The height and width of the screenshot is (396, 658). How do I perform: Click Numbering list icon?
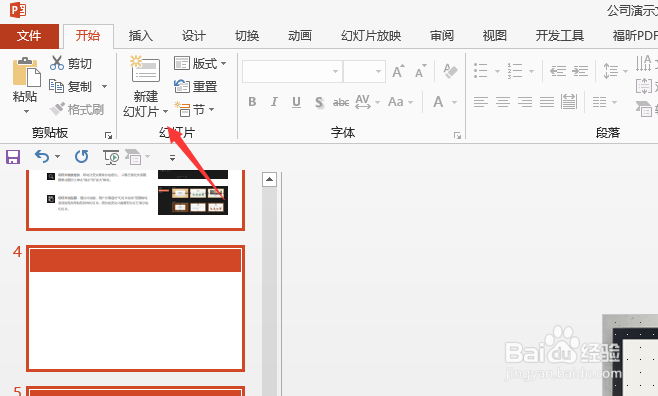515,71
